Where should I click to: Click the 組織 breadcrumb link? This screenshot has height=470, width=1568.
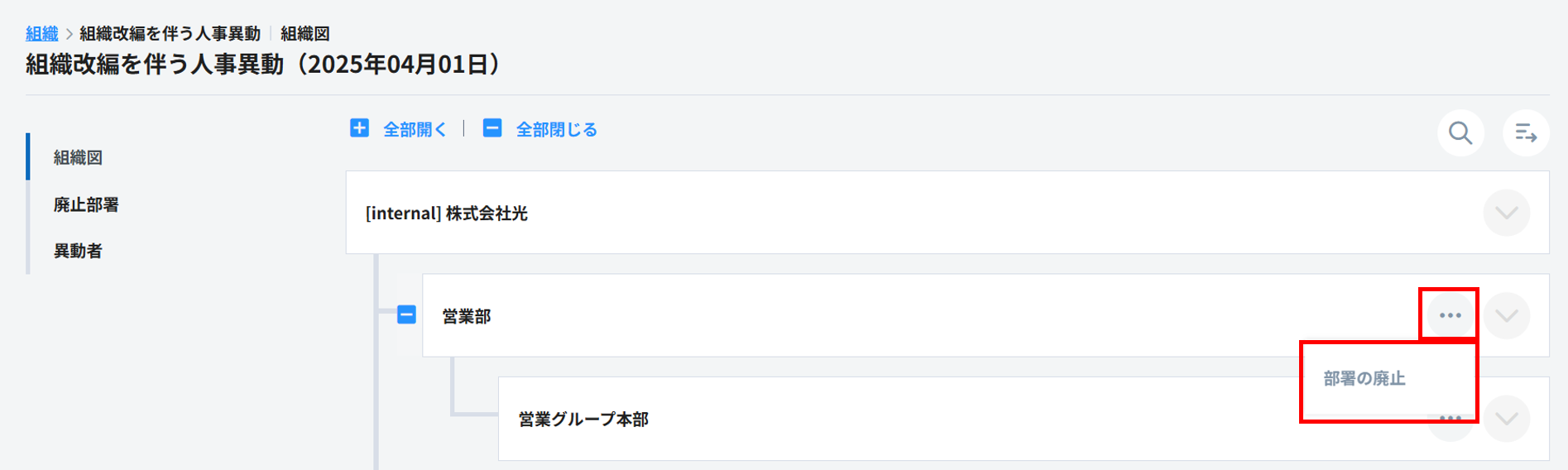click(41, 33)
